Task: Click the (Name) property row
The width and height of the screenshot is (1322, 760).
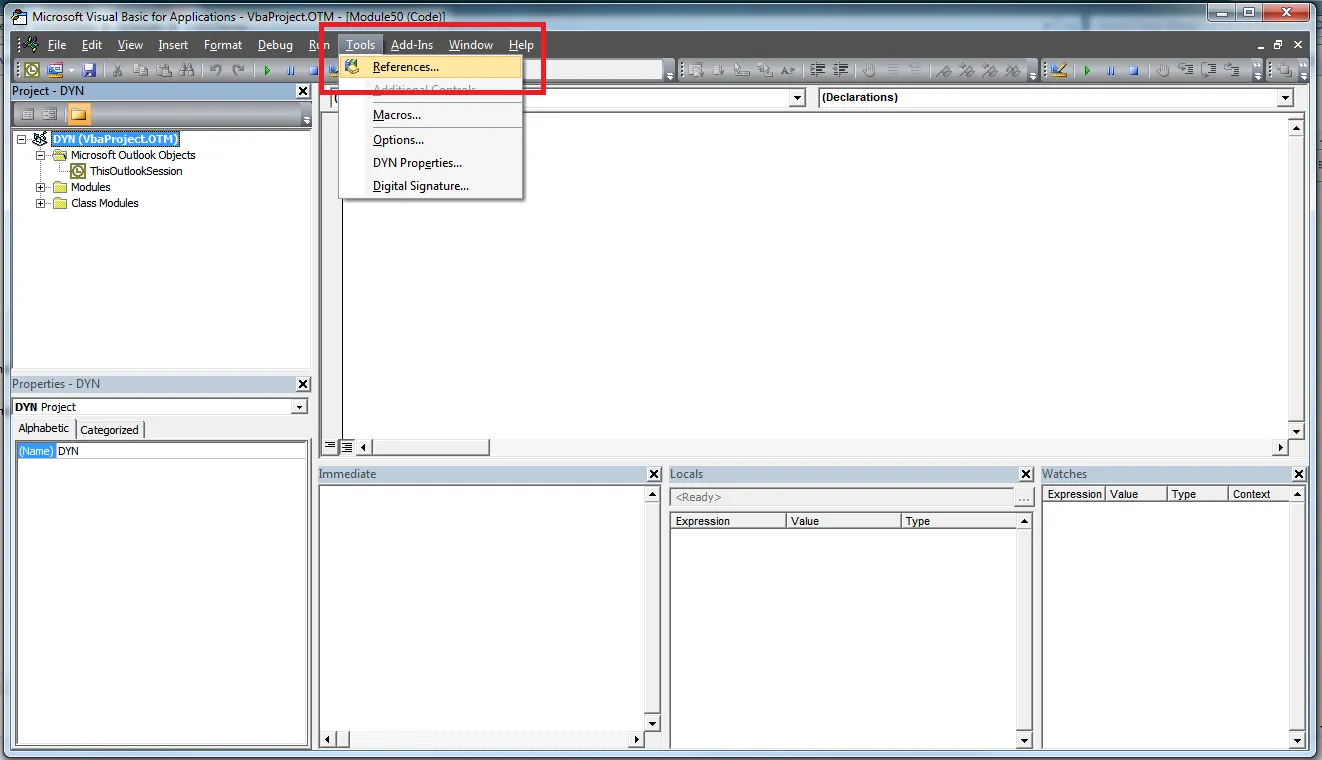Action: click(x=161, y=451)
